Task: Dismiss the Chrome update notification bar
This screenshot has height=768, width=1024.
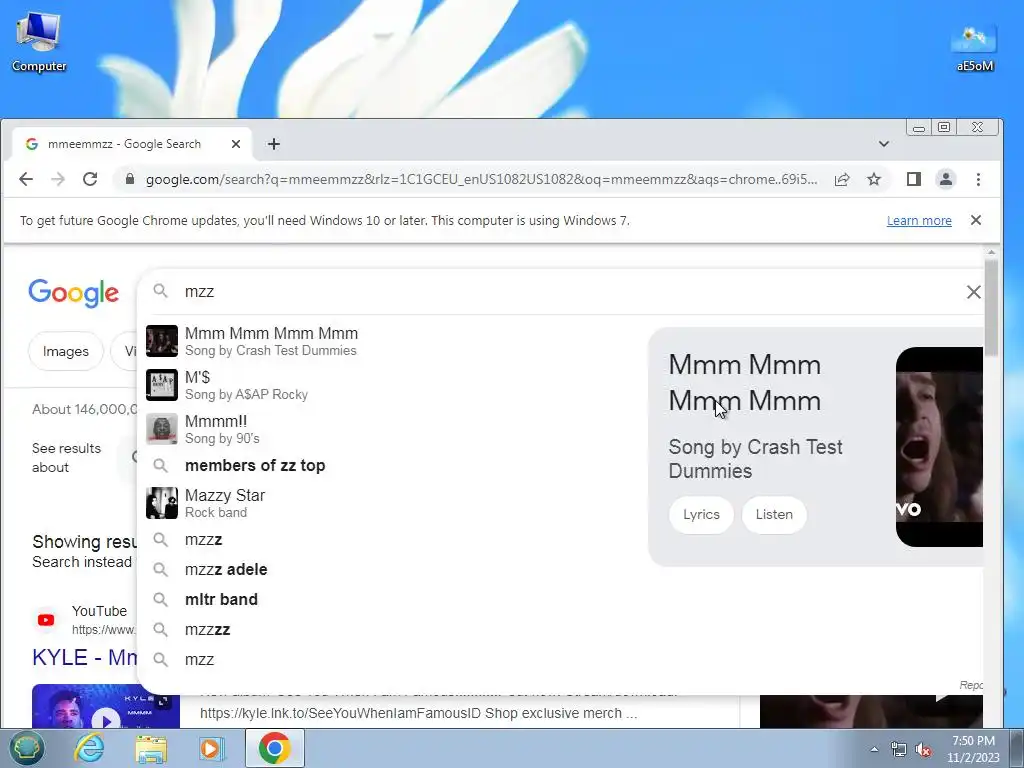Action: coord(976,220)
